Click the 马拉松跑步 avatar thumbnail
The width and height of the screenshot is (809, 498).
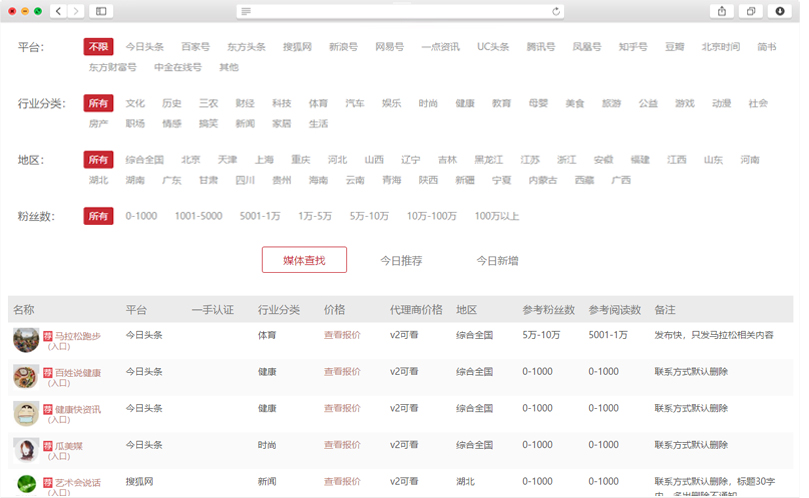[26, 339]
